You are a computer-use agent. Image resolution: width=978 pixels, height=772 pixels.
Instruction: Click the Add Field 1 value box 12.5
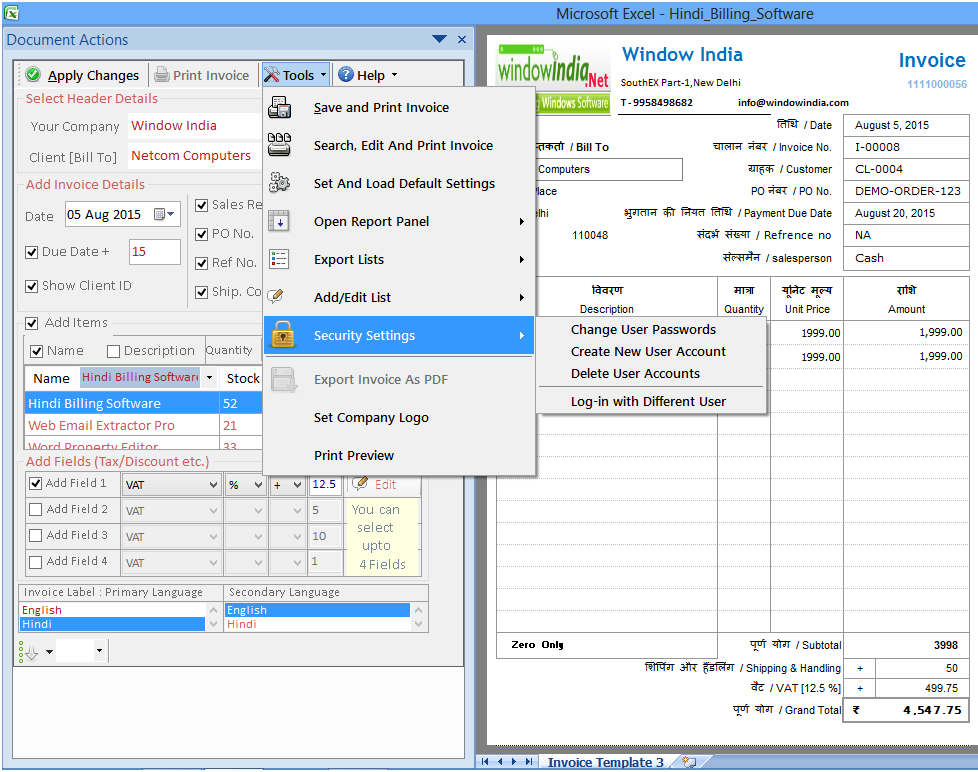click(326, 485)
